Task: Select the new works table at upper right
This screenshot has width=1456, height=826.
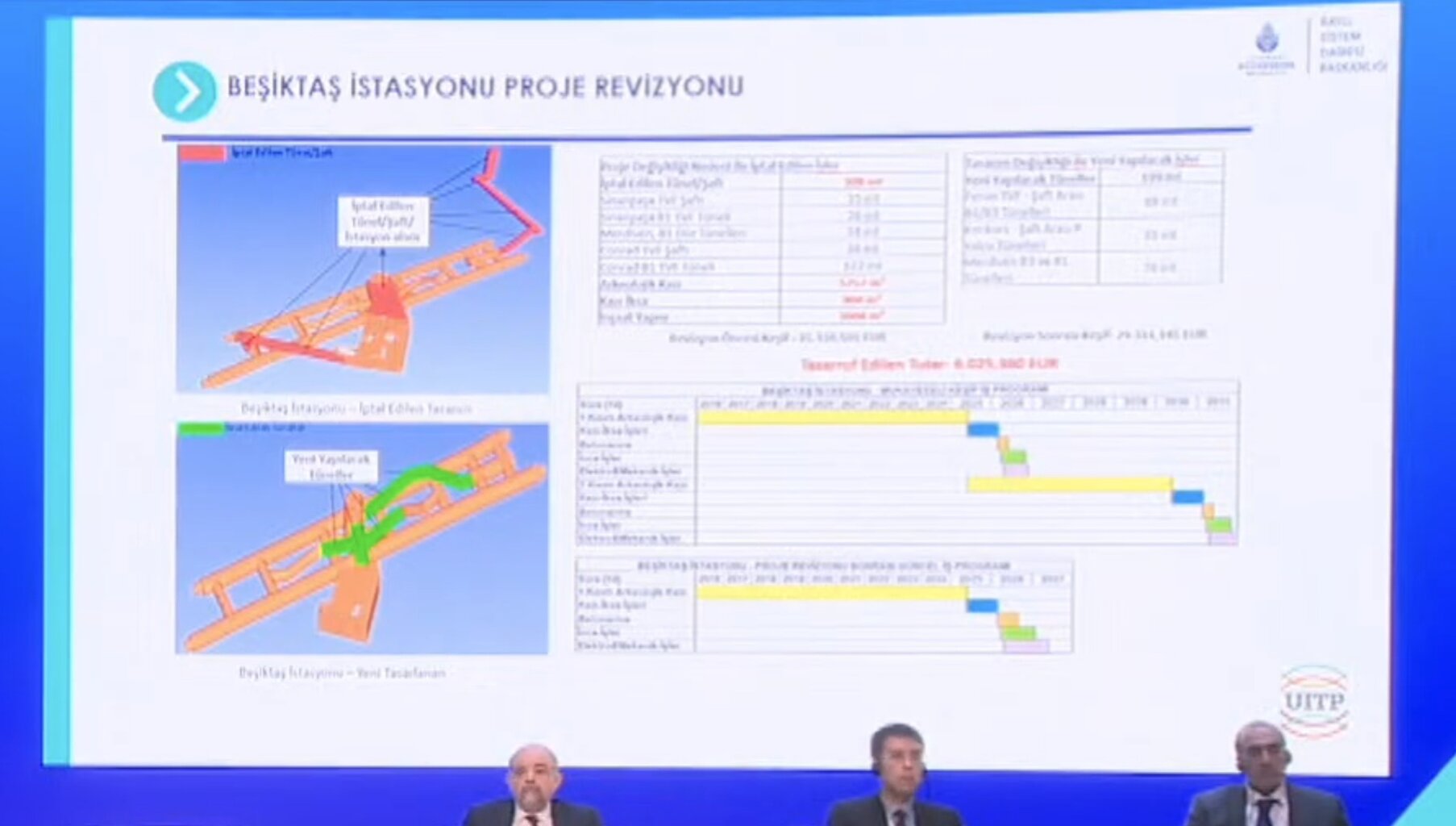Action: pyautogui.click(x=1092, y=218)
